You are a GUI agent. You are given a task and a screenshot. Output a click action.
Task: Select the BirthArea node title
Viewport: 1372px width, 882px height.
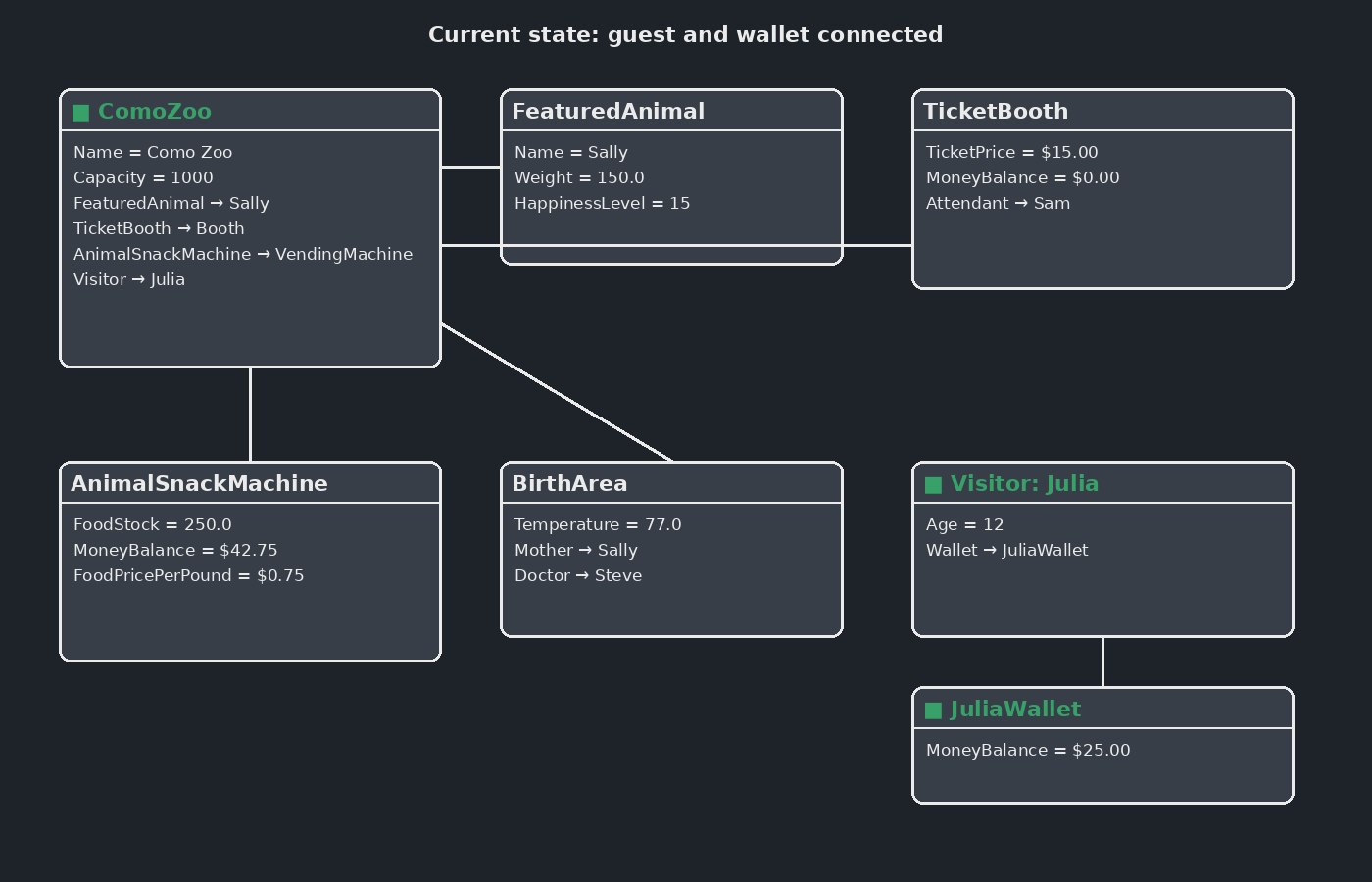[x=569, y=484]
